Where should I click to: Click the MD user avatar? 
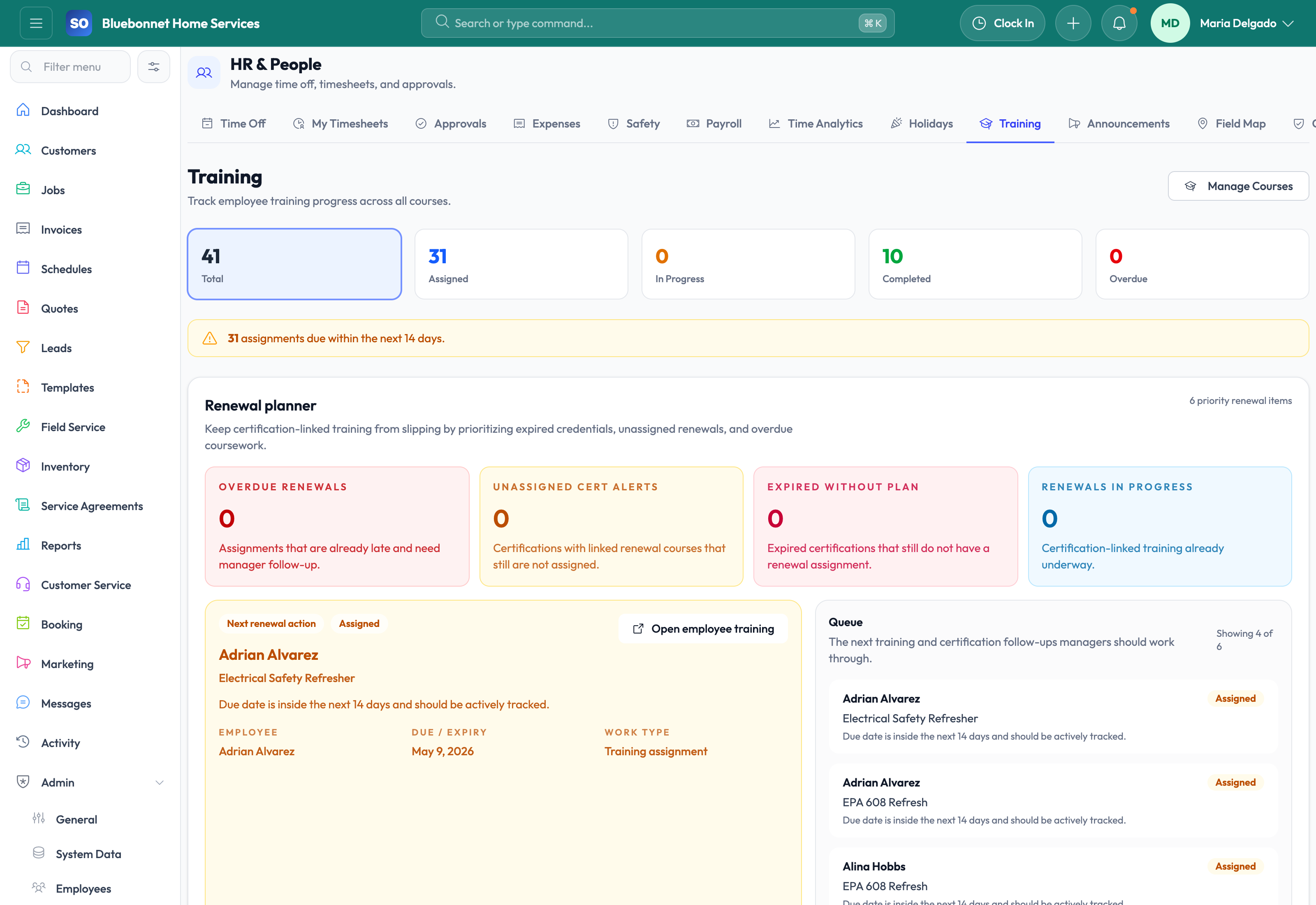[x=1170, y=23]
